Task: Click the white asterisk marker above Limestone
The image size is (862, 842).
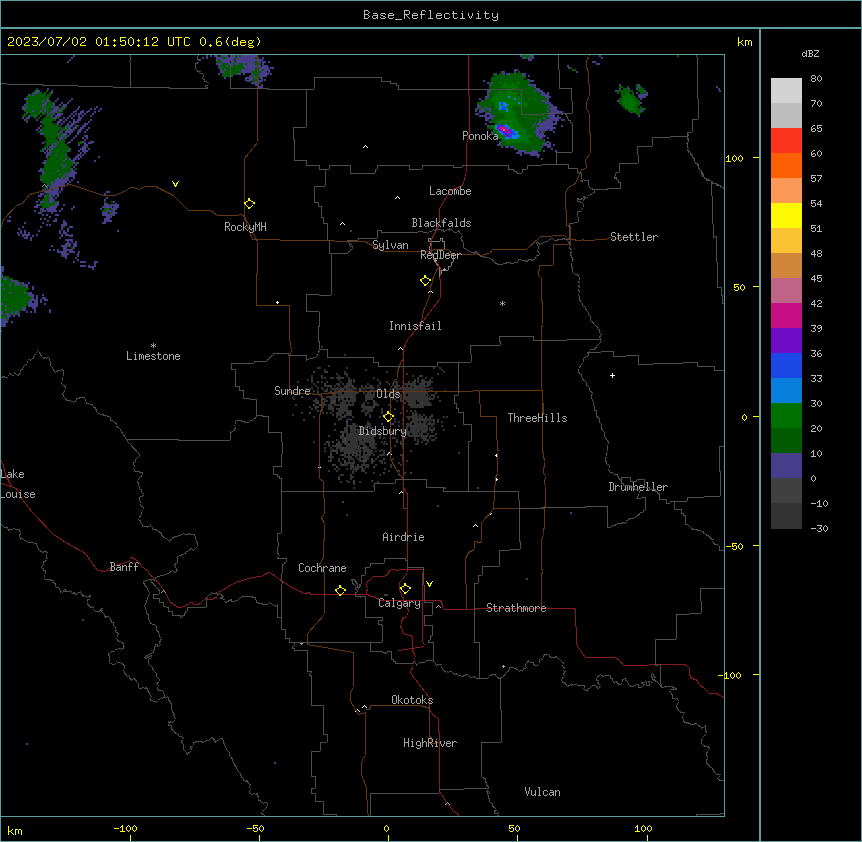Action: (x=153, y=346)
